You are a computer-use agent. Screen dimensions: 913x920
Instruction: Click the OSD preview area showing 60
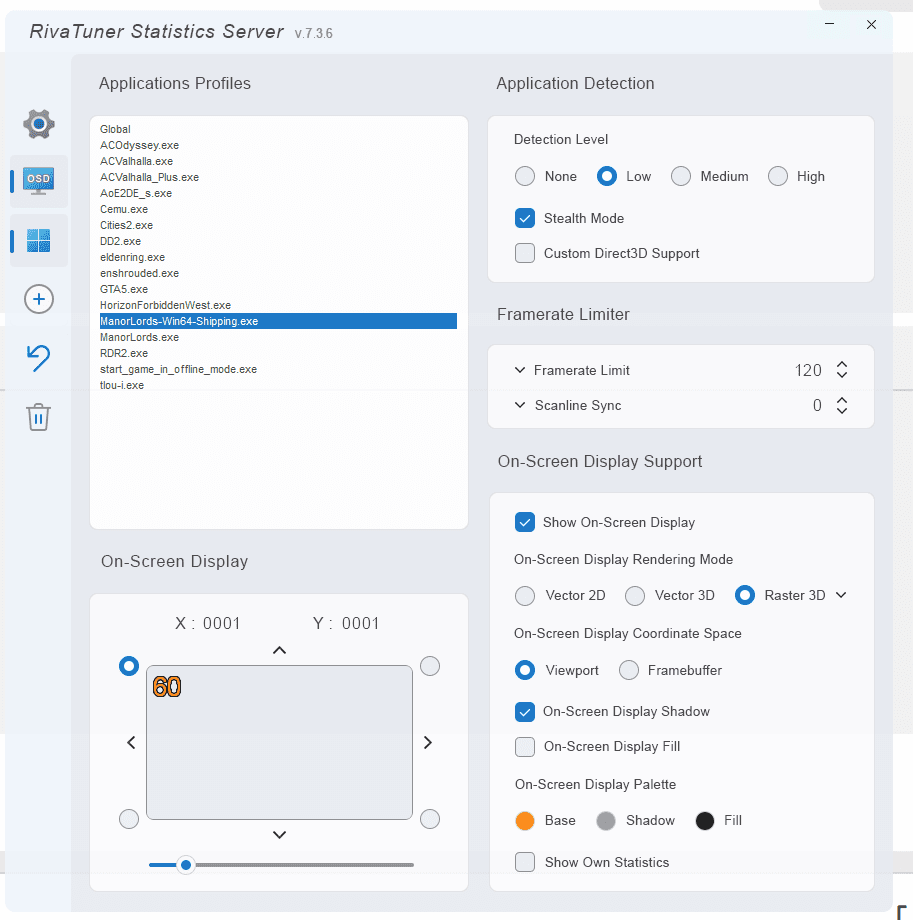(279, 742)
